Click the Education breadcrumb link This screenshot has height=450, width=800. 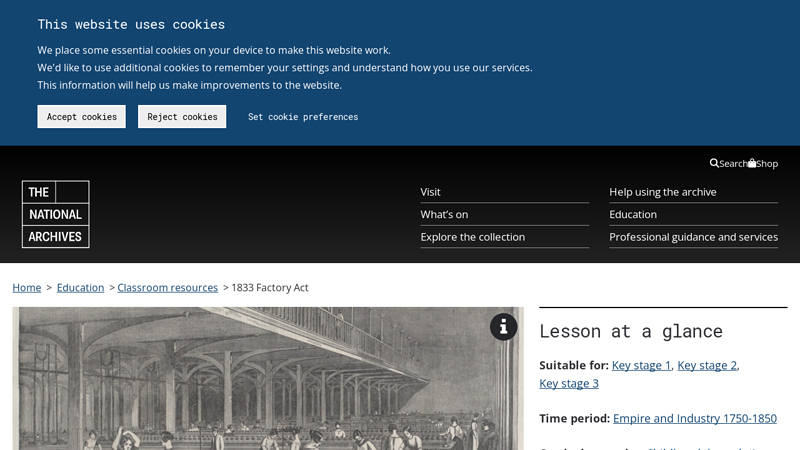click(80, 288)
